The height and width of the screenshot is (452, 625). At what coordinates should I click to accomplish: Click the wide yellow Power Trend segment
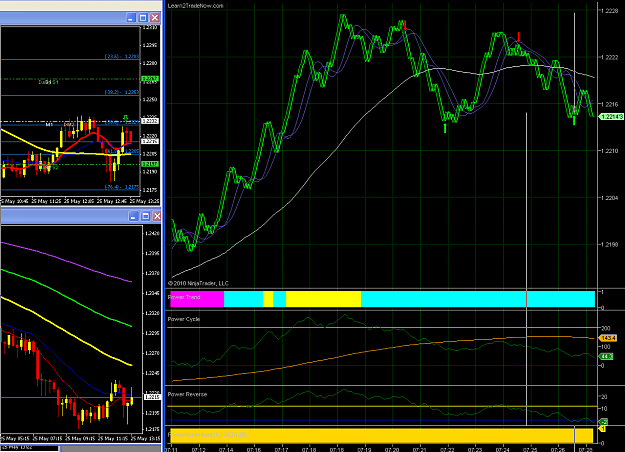coord(323,299)
